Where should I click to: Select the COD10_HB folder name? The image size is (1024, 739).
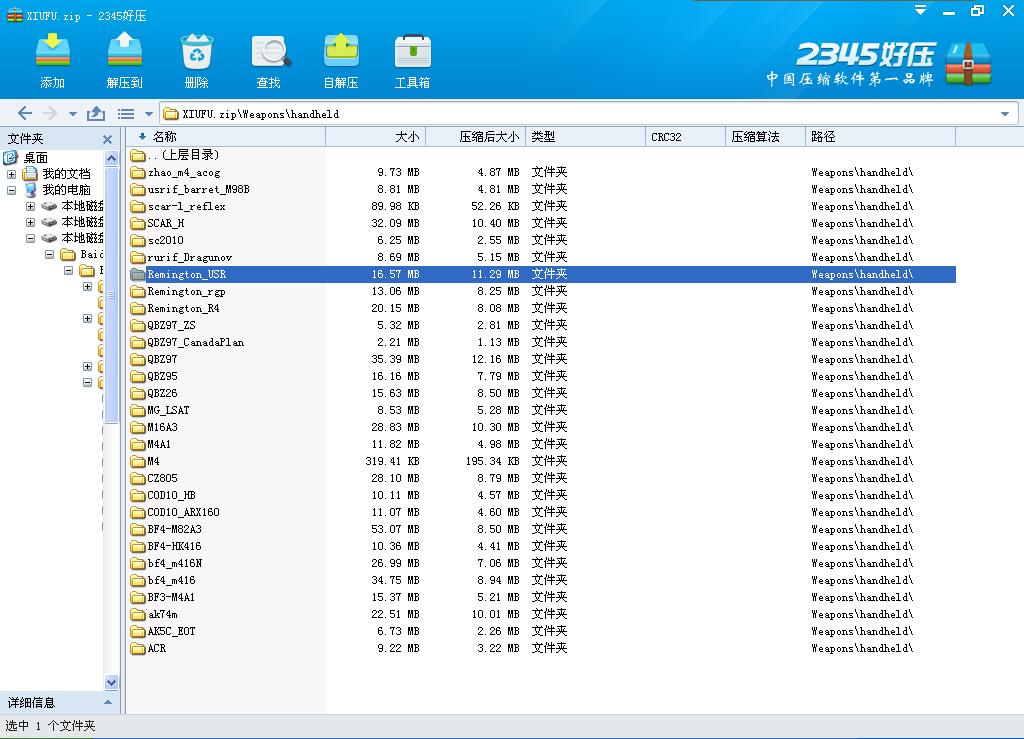coord(171,495)
